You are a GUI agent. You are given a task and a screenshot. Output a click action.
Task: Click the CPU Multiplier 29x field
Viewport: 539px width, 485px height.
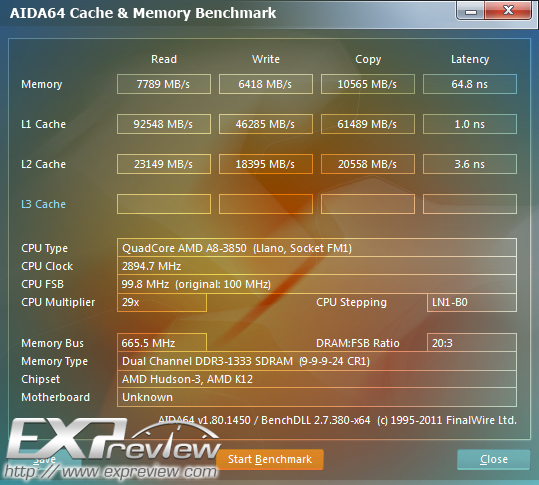pos(162,302)
